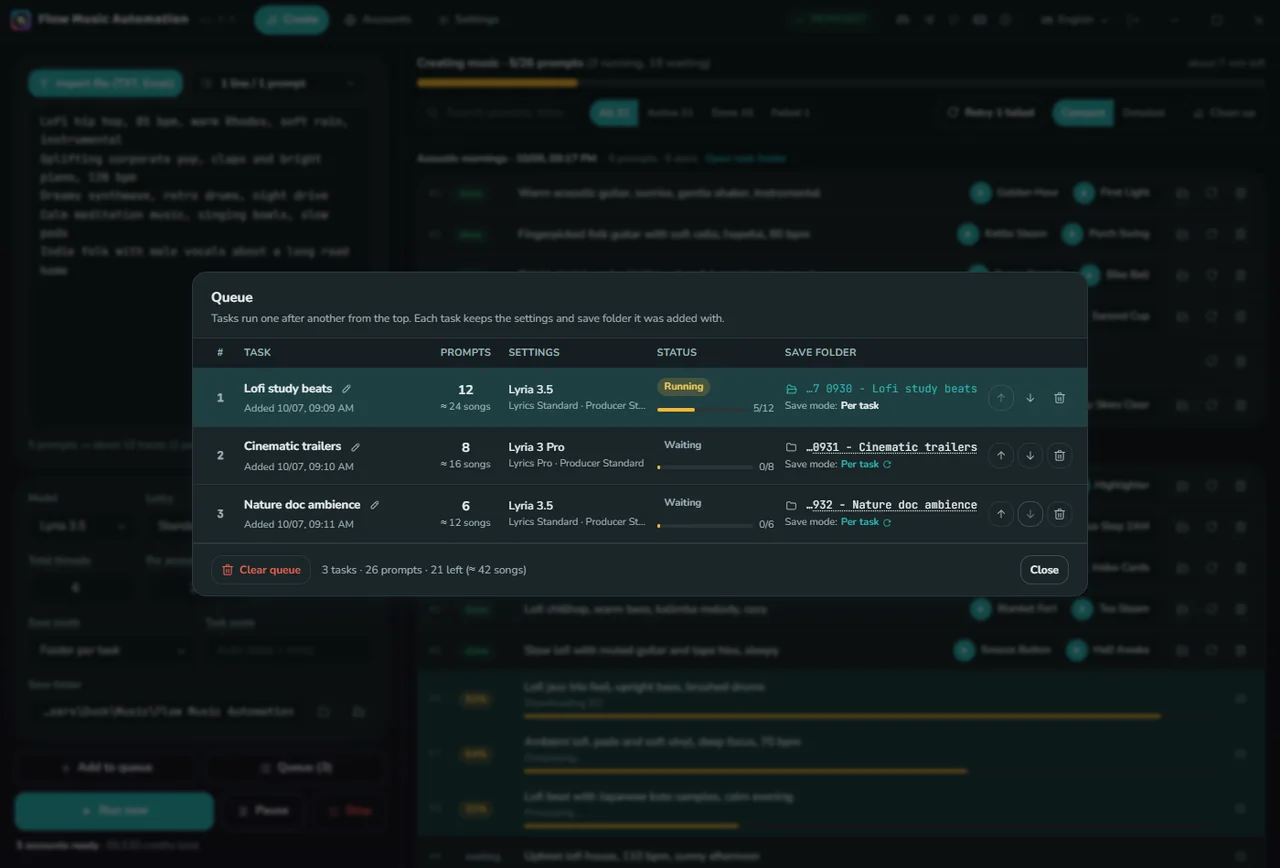The image size is (1280, 868).
Task: Click the prompt count 12
Action: 465,390
